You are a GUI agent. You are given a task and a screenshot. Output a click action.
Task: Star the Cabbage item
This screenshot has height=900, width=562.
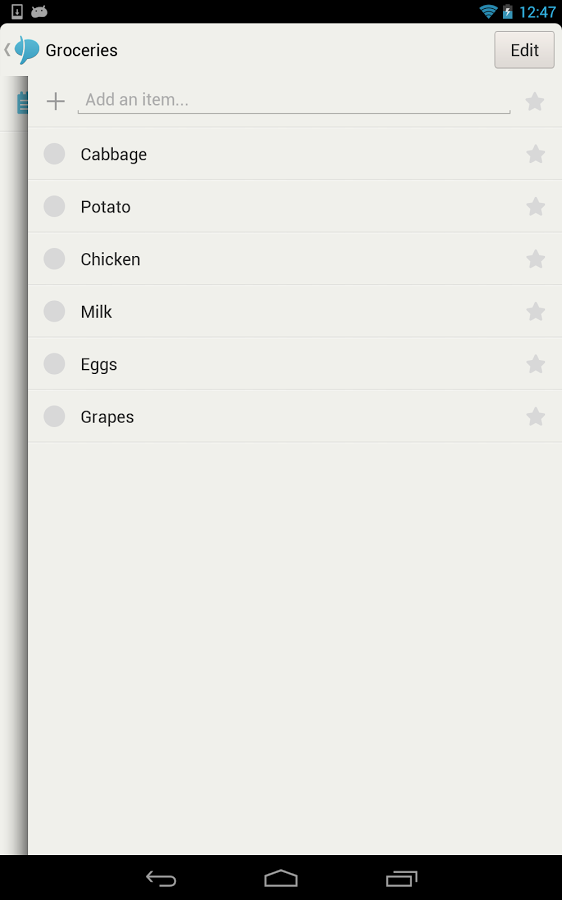click(535, 154)
